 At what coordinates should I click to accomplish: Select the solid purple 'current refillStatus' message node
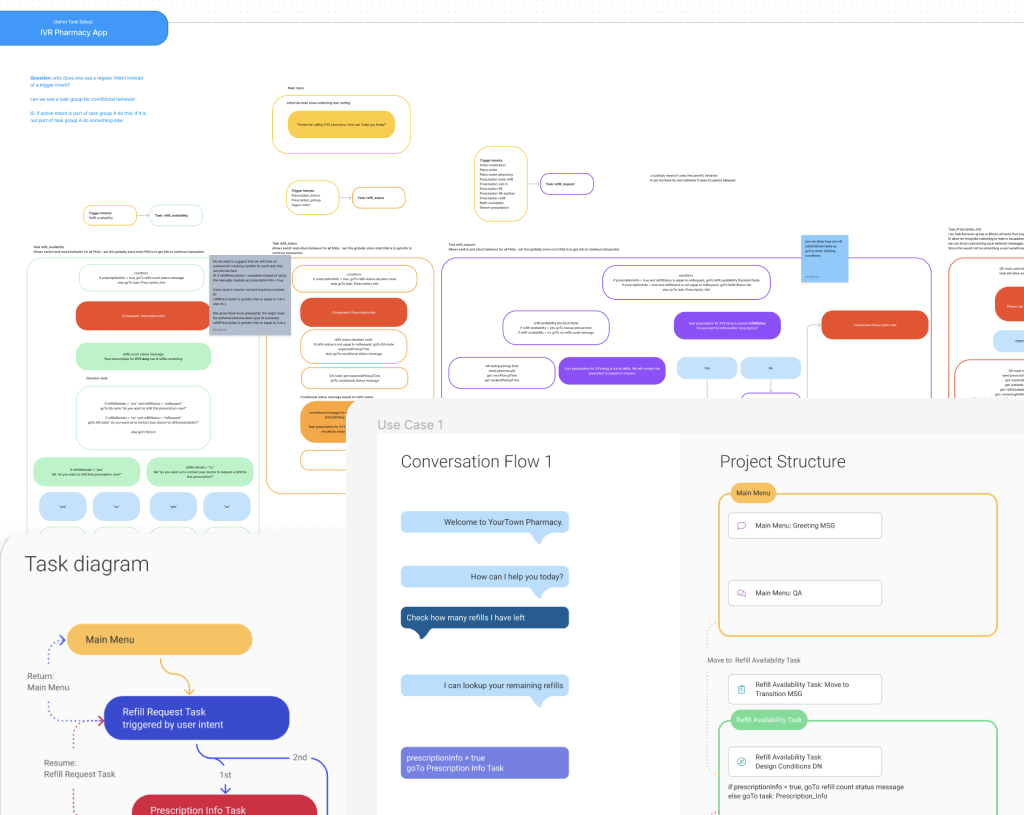pyautogui.click(x=727, y=325)
